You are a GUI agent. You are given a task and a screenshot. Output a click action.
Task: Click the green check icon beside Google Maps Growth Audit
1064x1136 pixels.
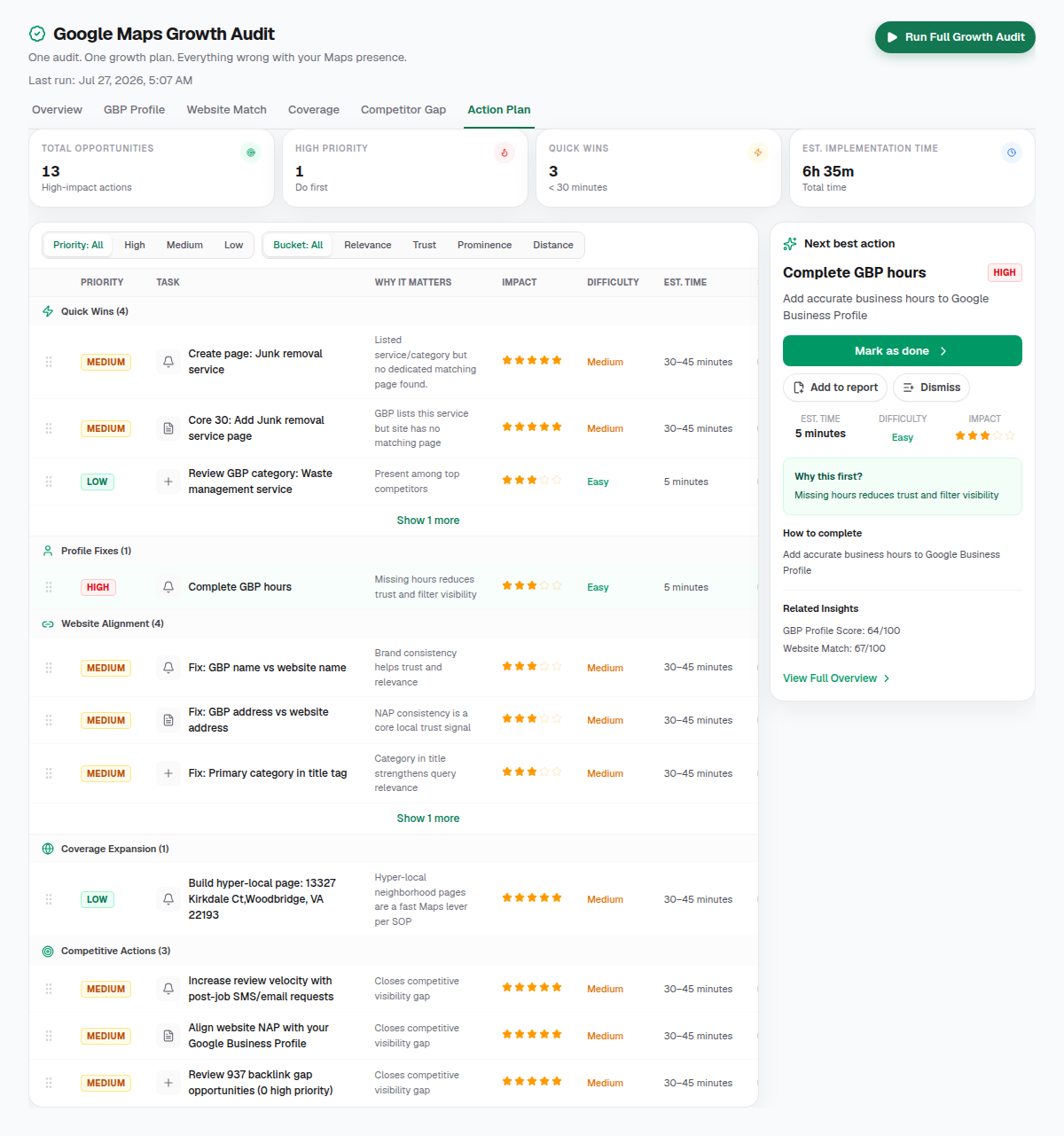(37, 34)
